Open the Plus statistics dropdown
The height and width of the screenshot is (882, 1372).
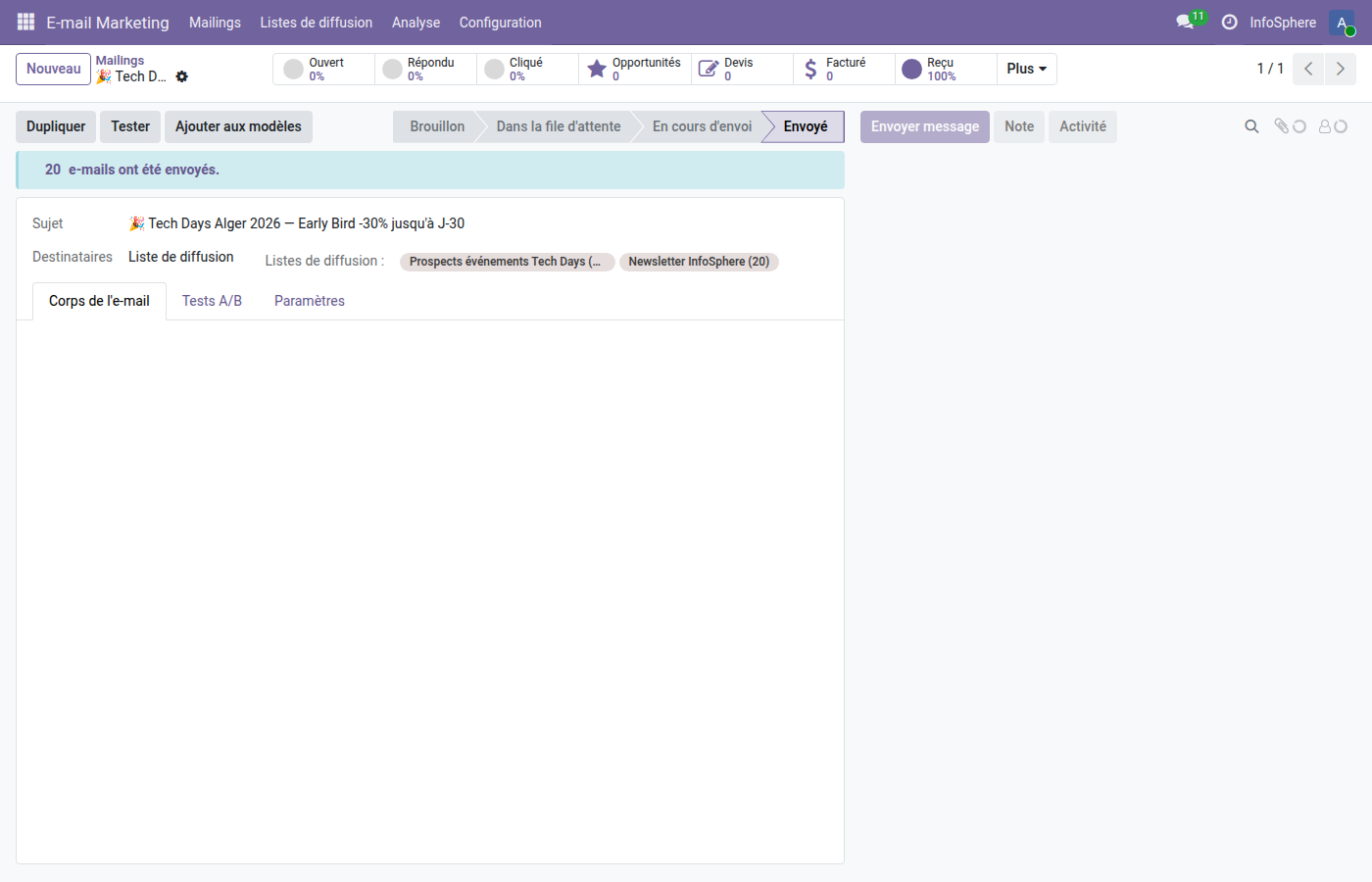click(1026, 69)
